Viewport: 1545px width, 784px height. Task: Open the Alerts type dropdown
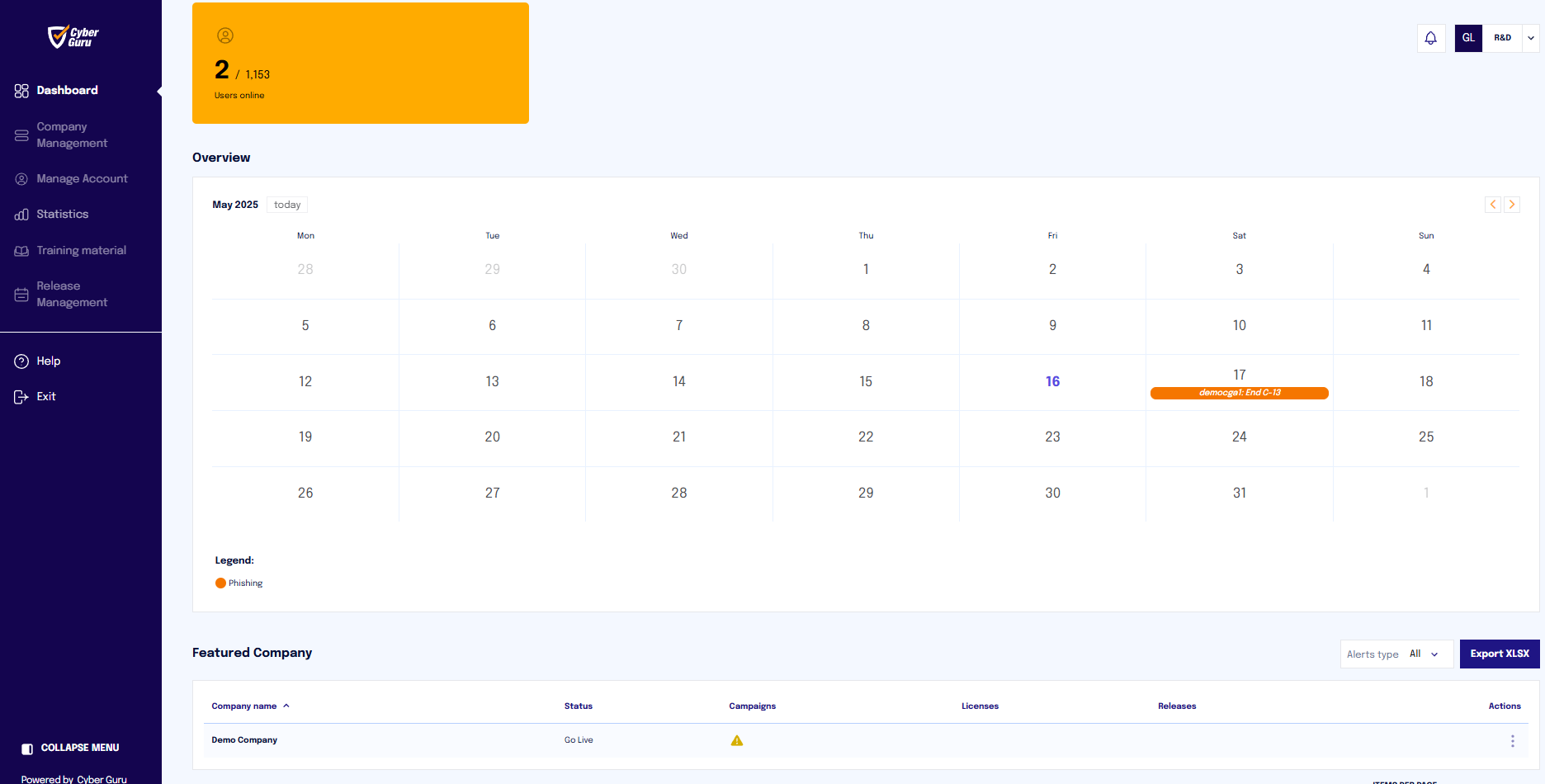click(x=1396, y=654)
